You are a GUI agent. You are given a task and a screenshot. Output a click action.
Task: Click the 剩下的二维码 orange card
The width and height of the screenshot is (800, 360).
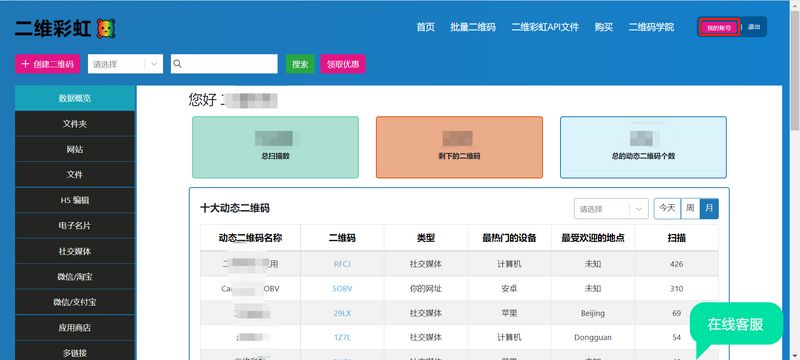[459, 147]
